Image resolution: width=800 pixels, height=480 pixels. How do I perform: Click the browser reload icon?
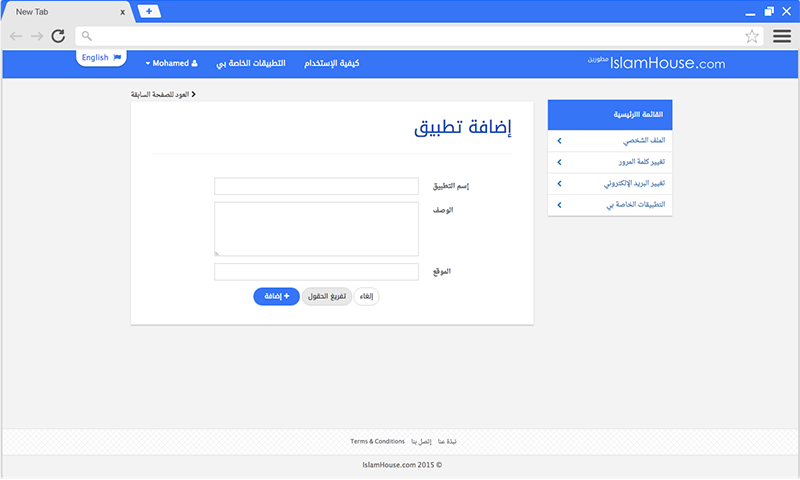58,36
